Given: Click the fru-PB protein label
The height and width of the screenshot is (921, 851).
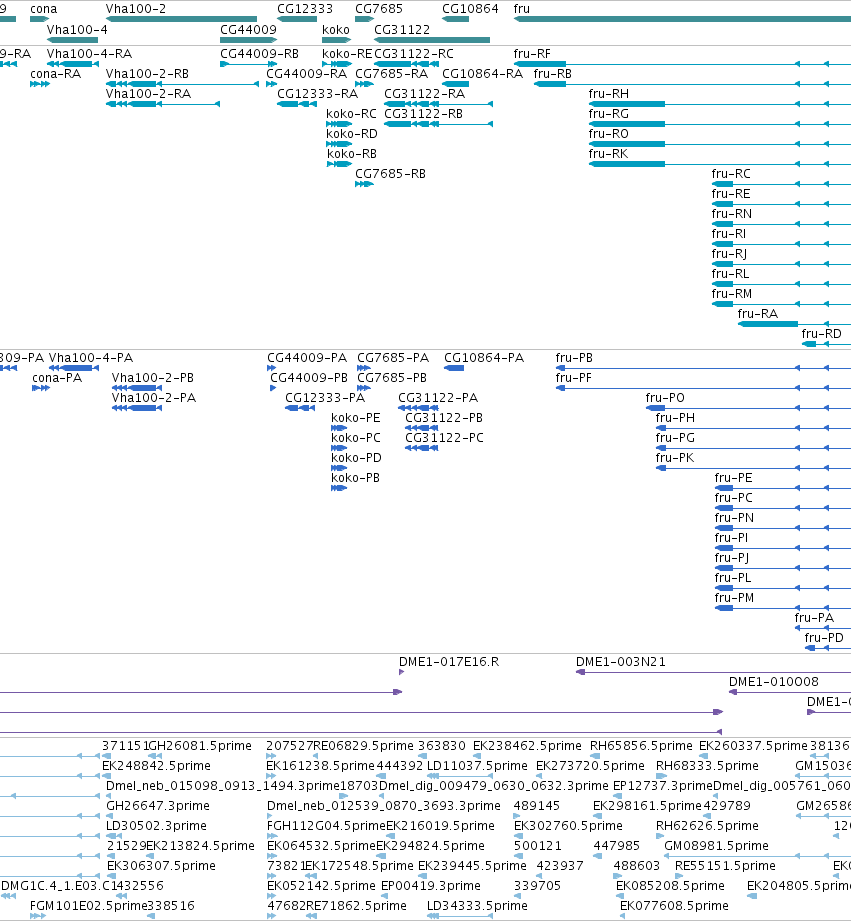Looking at the screenshot, I should [574, 357].
